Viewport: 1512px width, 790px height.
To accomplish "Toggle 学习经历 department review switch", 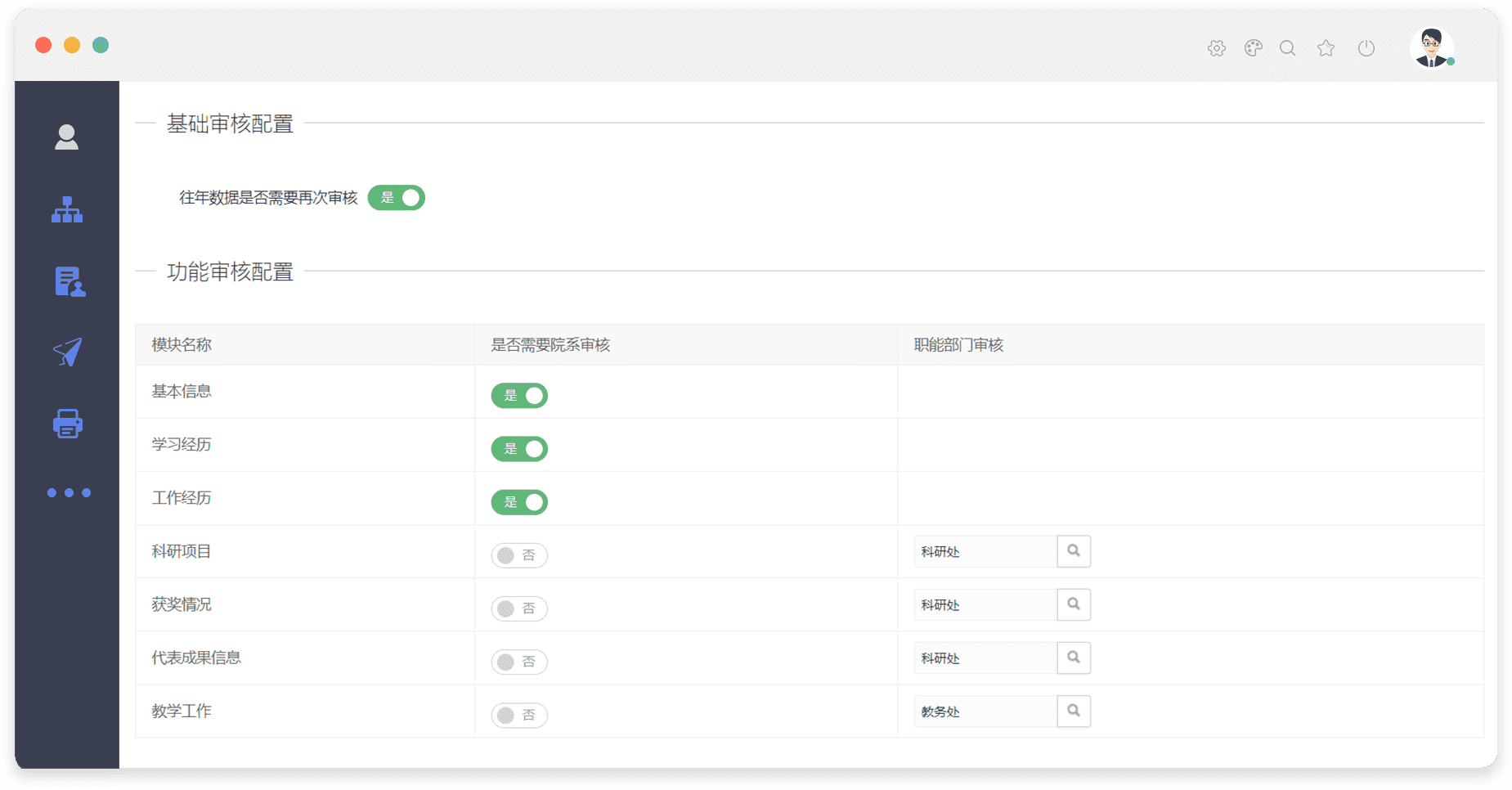I will (519, 449).
